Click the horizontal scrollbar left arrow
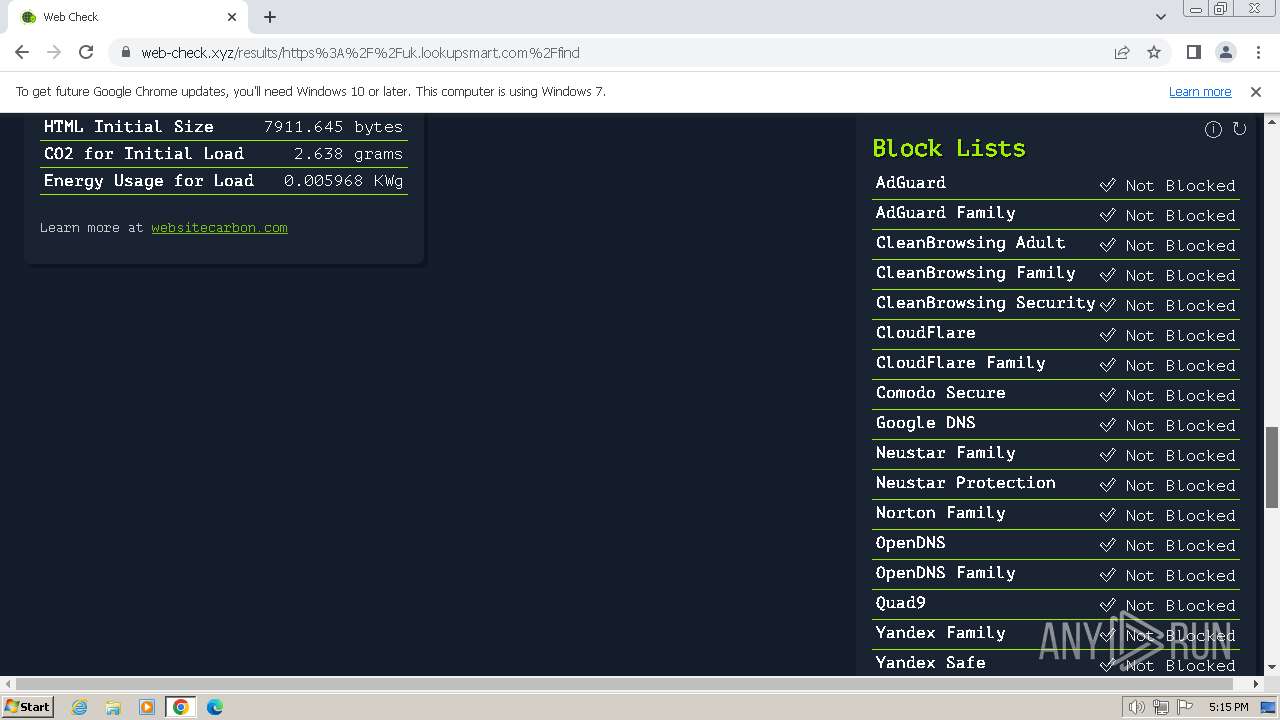This screenshot has height=720, width=1280. (x=7, y=684)
